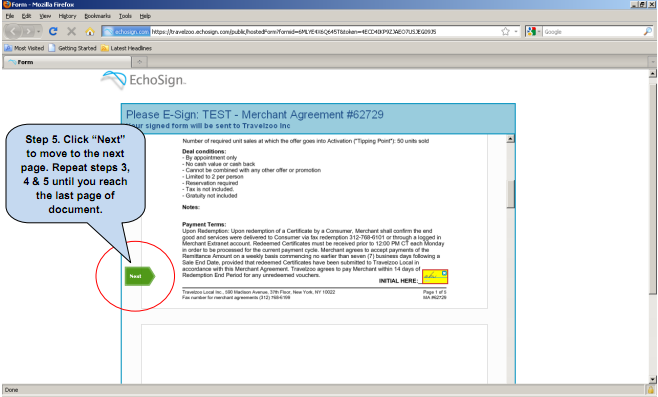Open the Google search engine selector dropdown
The image size is (658, 397).
[534, 31]
